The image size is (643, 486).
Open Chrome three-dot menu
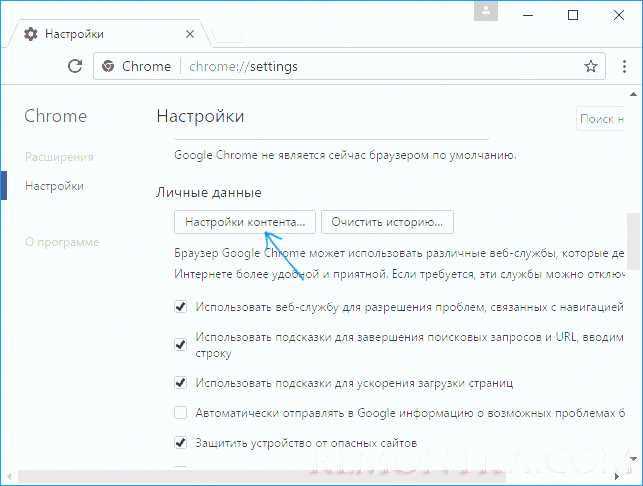coord(624,66)
